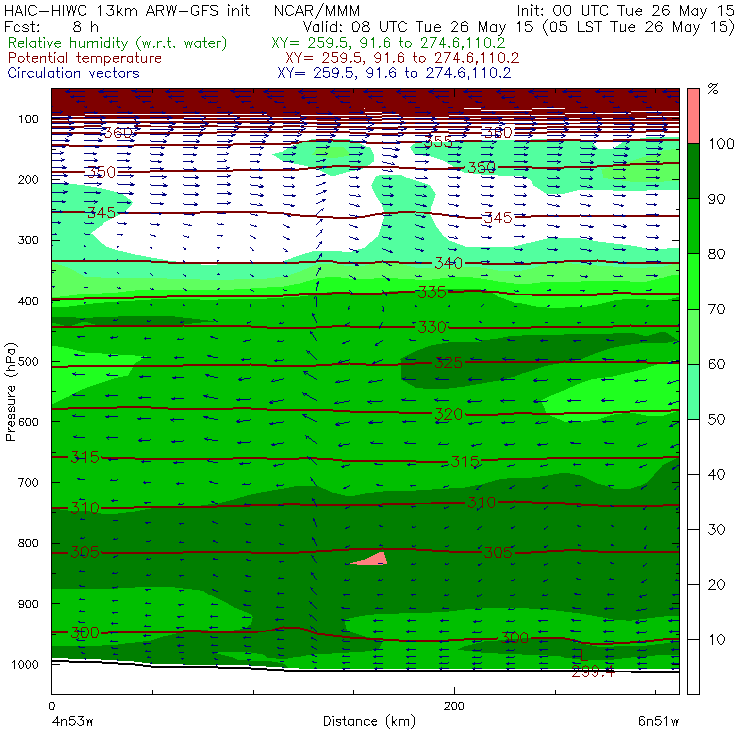Click the 'Pressure (hPa)' vertical axis label

tap(10, 392)
